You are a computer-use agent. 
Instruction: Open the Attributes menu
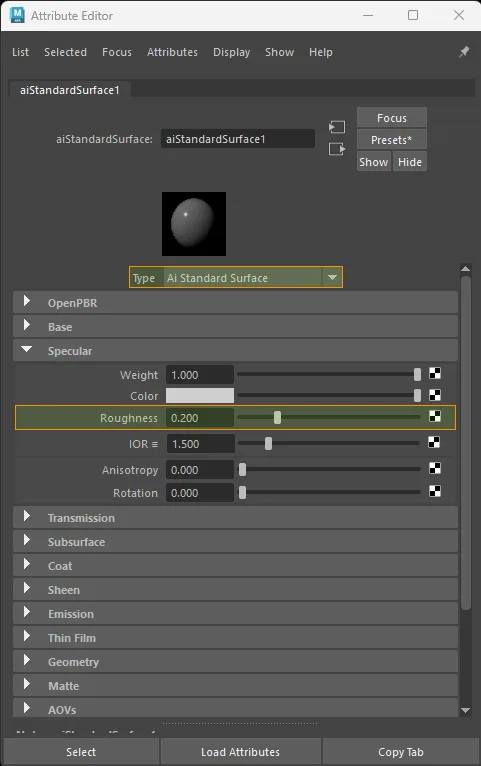point(172,52)
